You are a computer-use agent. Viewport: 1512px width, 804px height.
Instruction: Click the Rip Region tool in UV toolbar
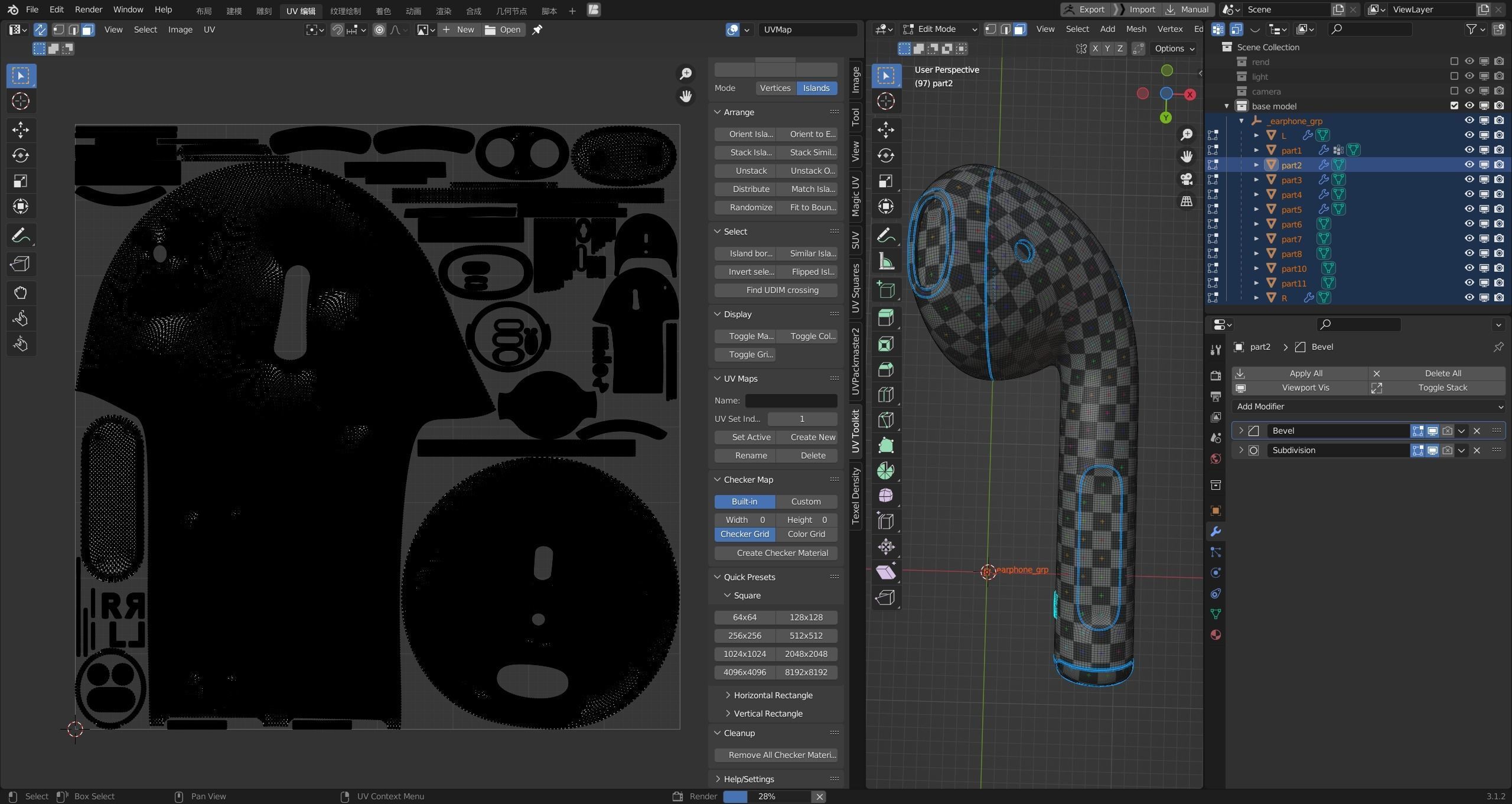coord(21,263)
